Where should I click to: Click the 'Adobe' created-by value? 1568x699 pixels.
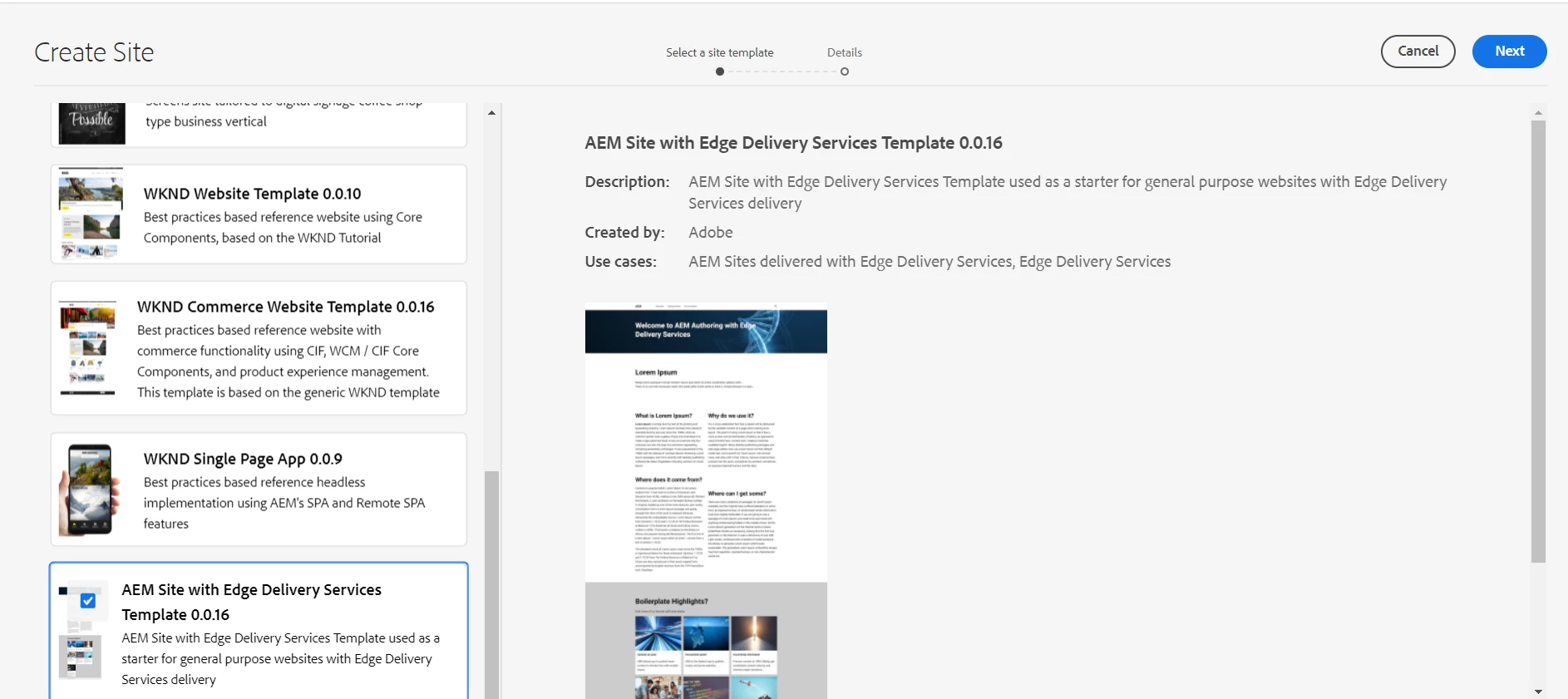(710, 233)
